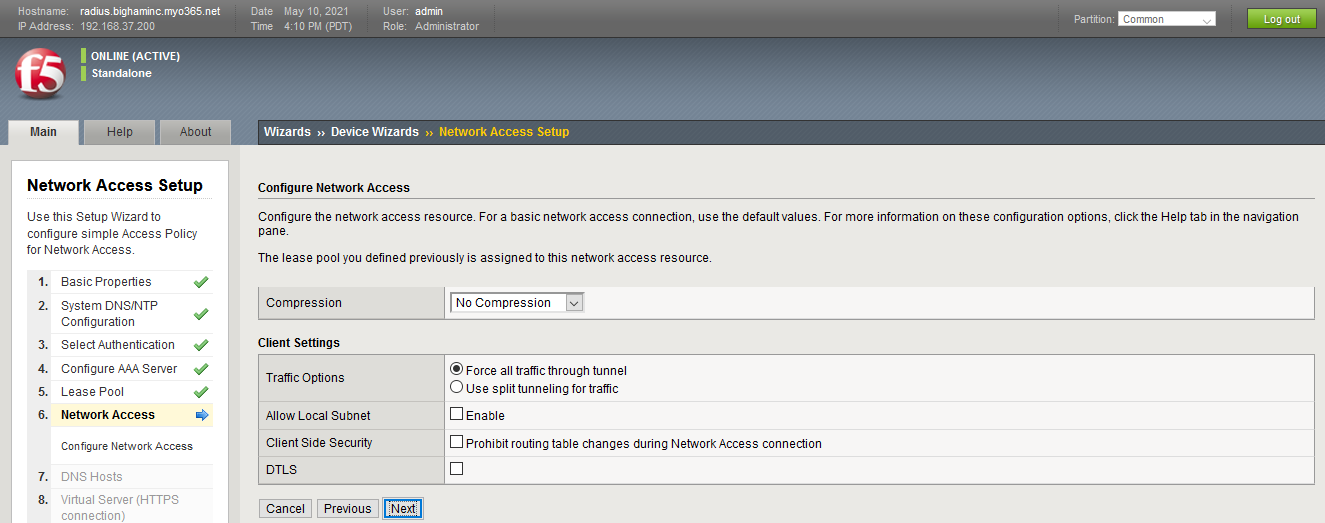
Task: Click the Wizards breadcrumb
Action: click(287, 132)
